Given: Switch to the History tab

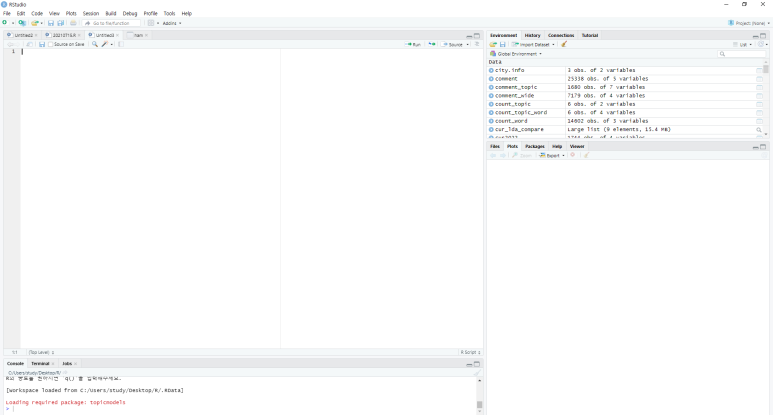Looking at the screenshot, I should [x=532, y=35].
